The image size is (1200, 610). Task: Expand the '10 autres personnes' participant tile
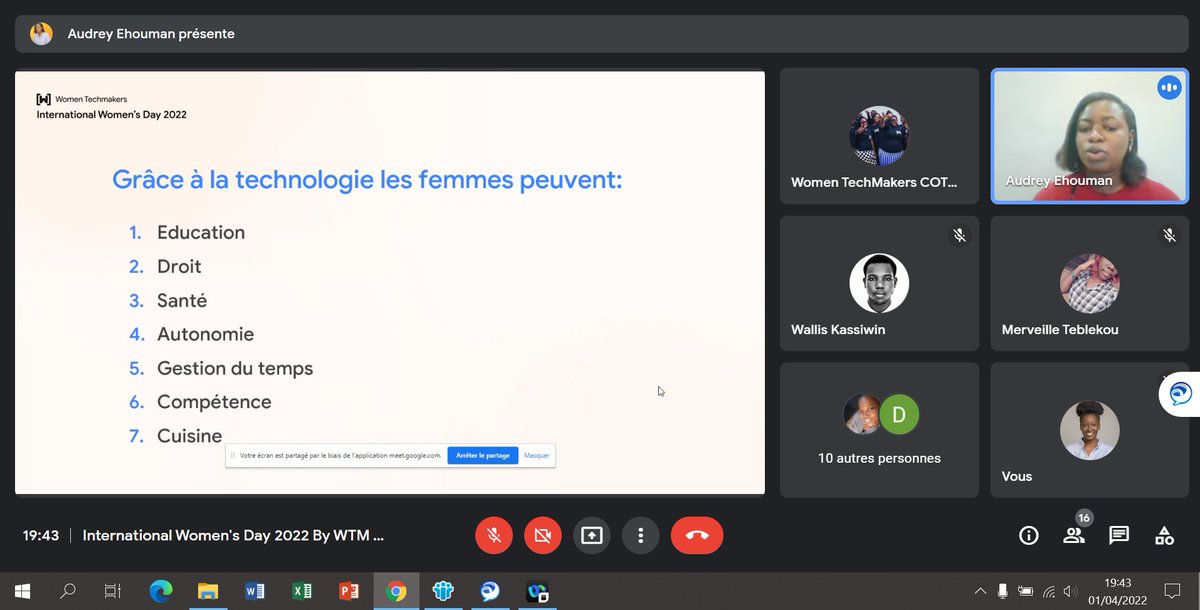pyautogui.click(x=879, y=430)
